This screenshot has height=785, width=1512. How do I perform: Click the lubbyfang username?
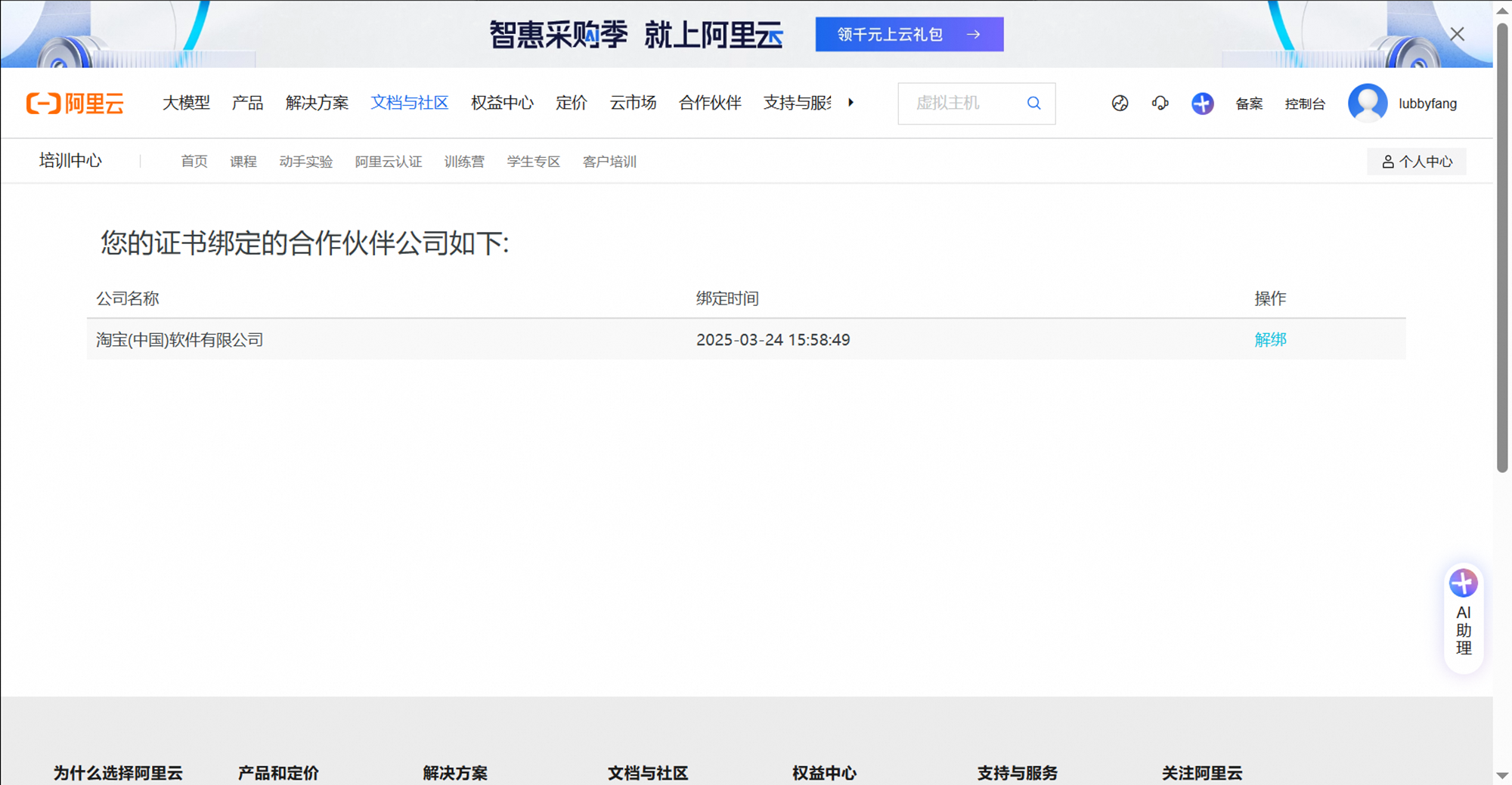coord(1427,104)
